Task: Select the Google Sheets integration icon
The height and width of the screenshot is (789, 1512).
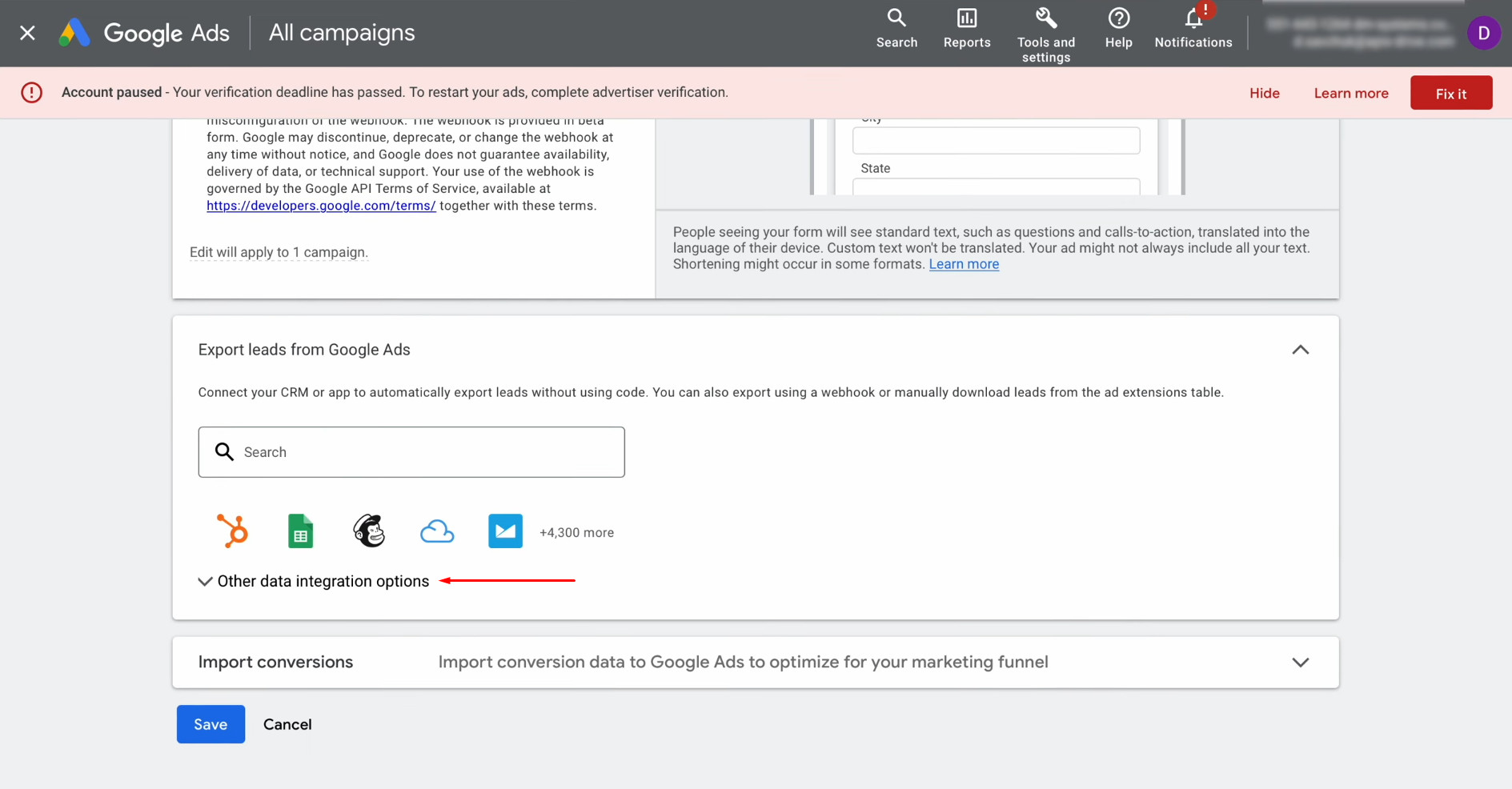Action: click(x=300, y=531)
